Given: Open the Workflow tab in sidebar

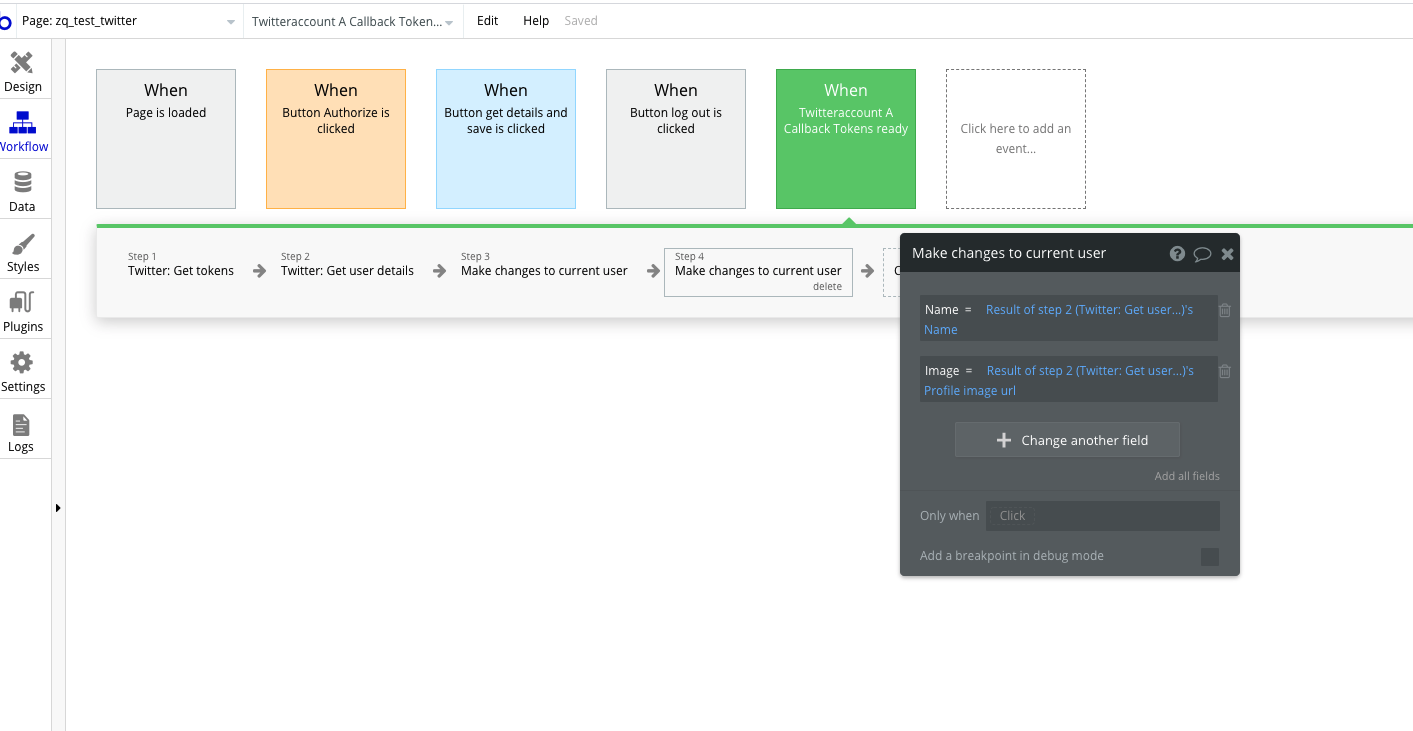Looking at the screenshot, I should point(23,132).
